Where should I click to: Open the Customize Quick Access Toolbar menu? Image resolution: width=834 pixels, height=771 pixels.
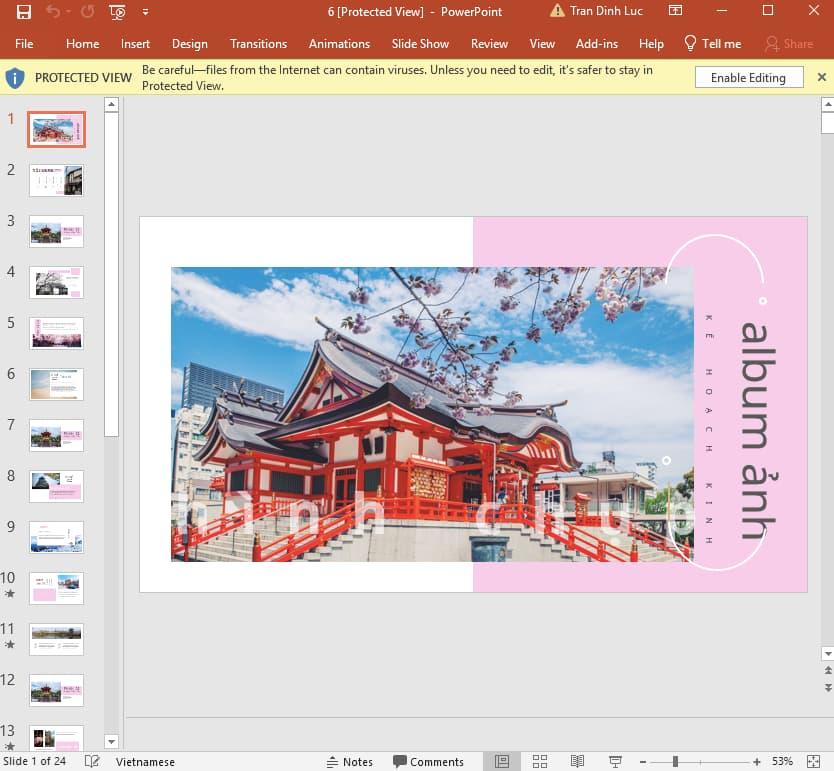(145, 11)
